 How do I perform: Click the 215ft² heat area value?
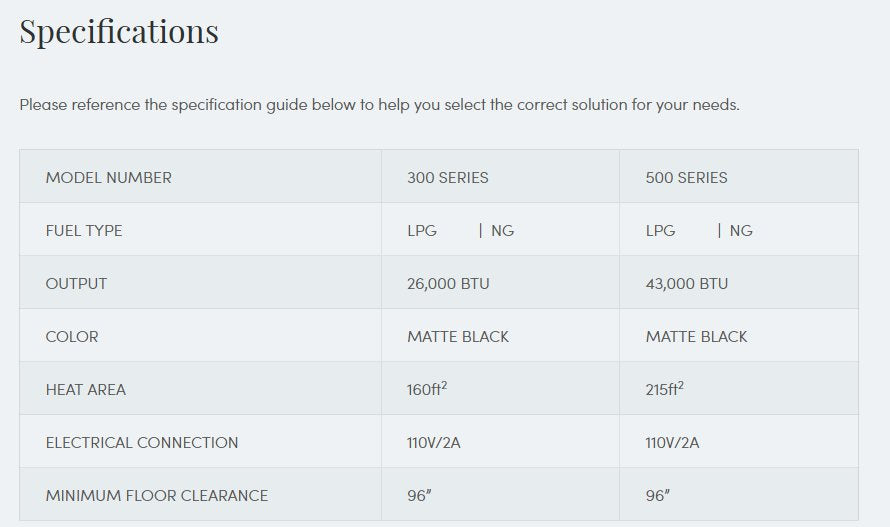665,389
